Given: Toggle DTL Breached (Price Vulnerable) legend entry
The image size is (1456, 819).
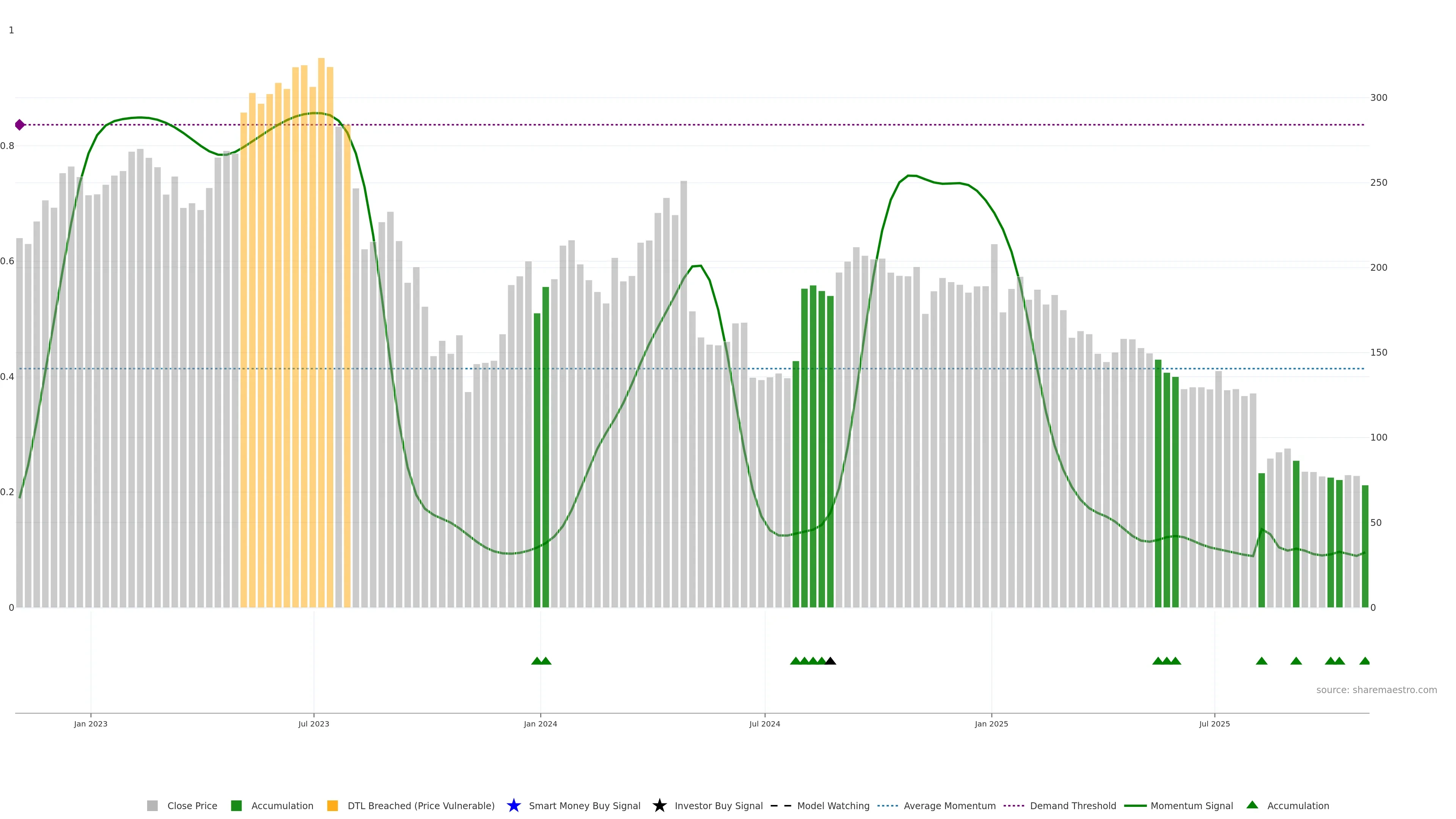Looking at the screenshot, I should click(420, 805).
